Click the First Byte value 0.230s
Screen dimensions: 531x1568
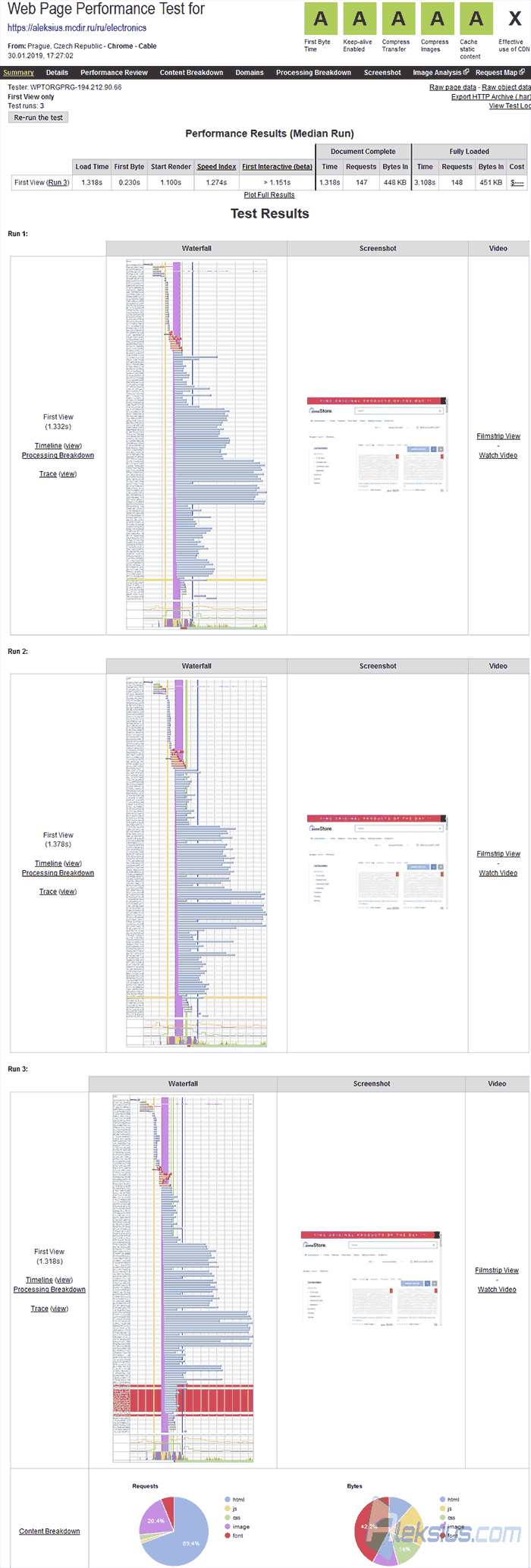coord(130,183)
